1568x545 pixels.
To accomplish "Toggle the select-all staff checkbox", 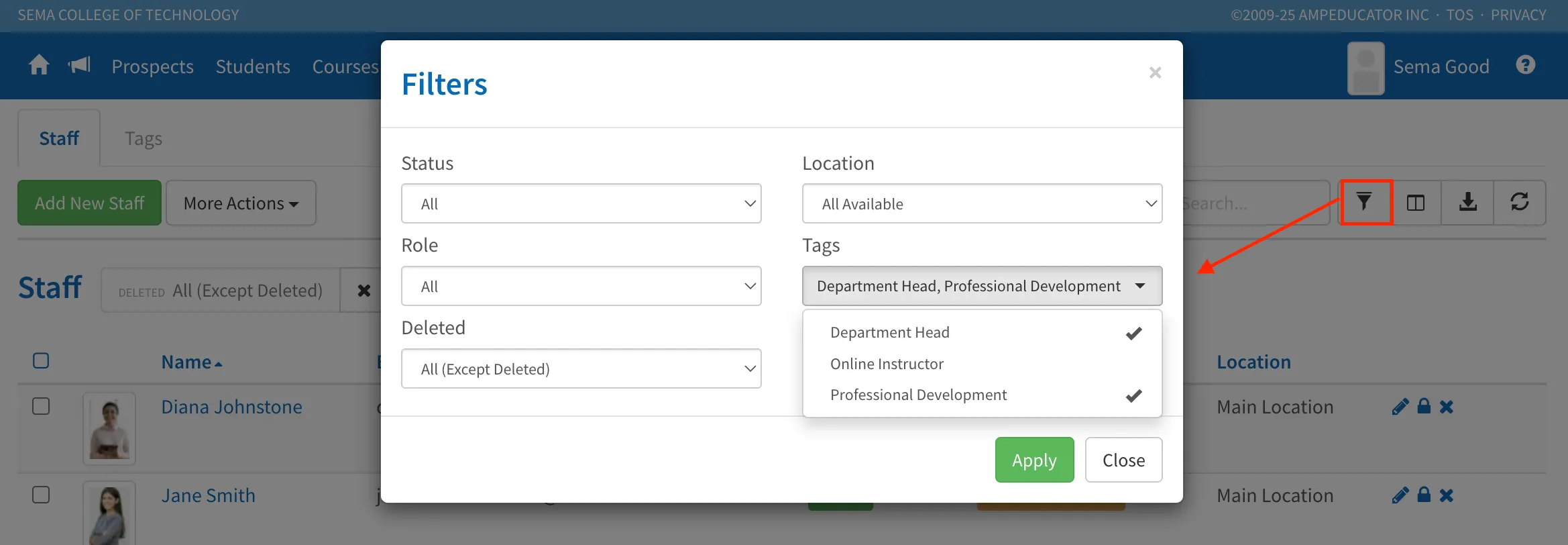I will pos(41,361).
